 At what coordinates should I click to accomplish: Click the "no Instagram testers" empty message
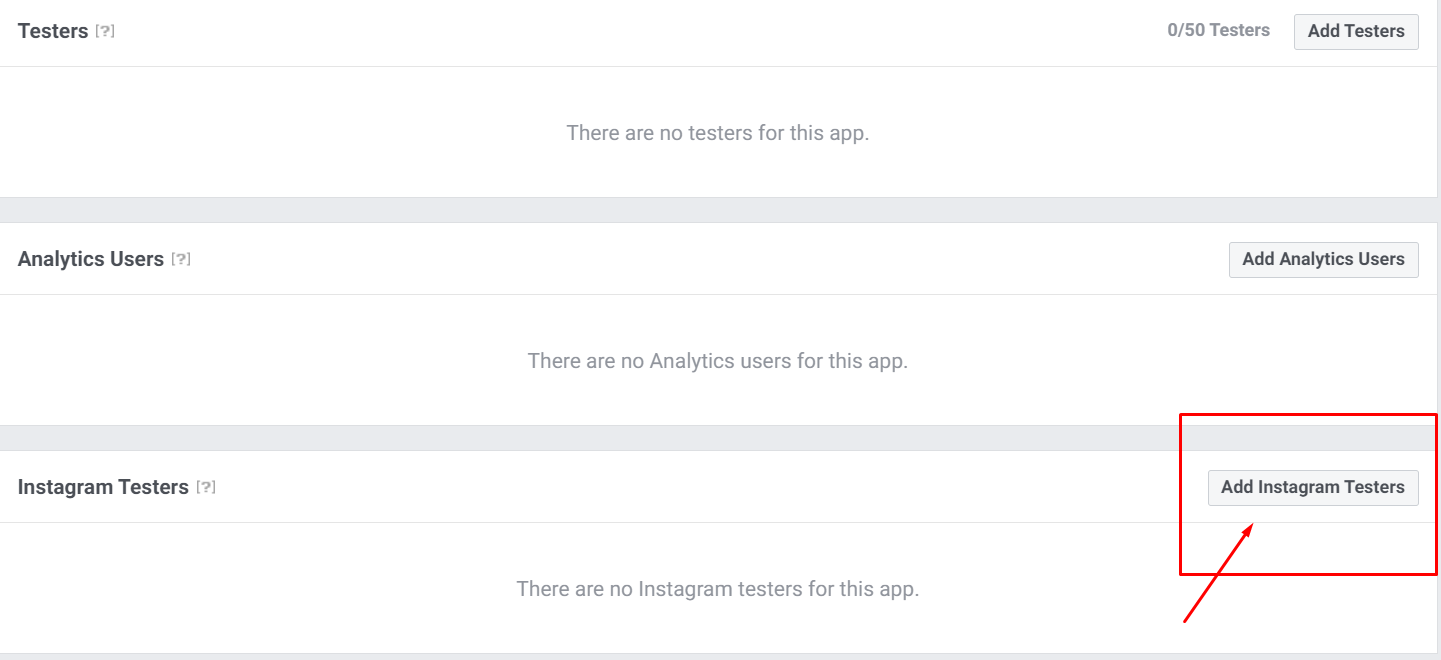coord(717,588)
